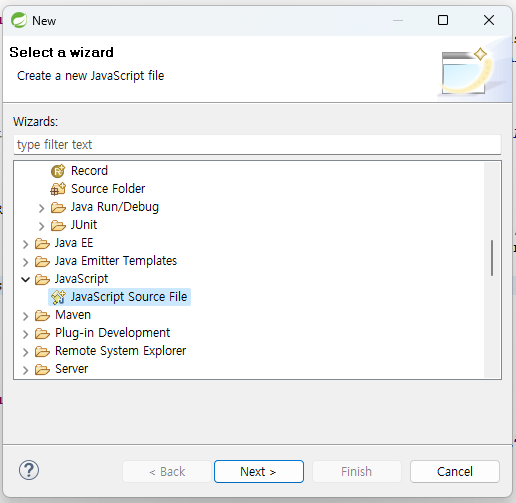Select the Remote System Explorer label
Screen dimensions: 516x503
coord(120,351)
